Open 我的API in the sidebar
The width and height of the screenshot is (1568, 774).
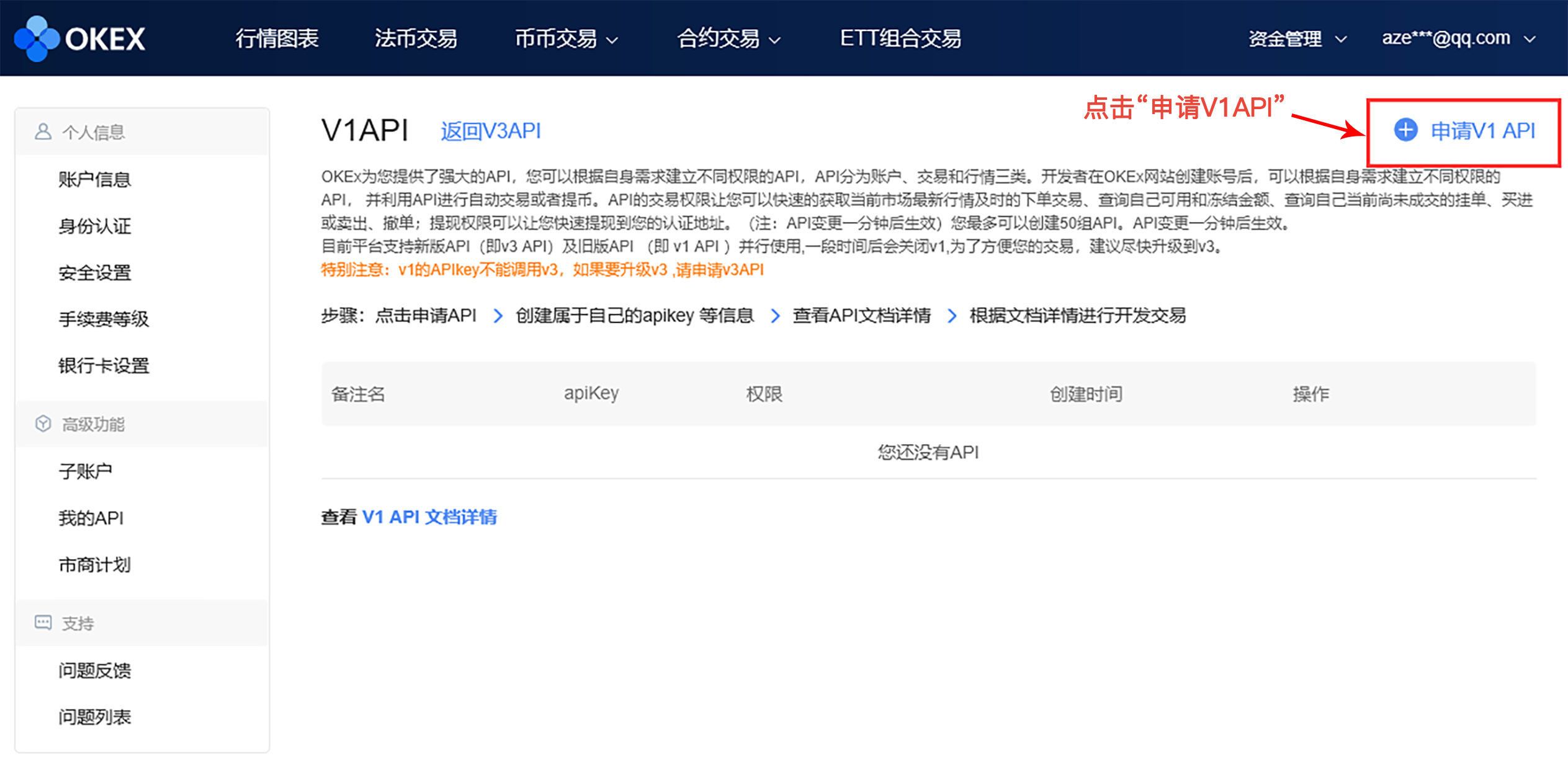pos(91,518)
